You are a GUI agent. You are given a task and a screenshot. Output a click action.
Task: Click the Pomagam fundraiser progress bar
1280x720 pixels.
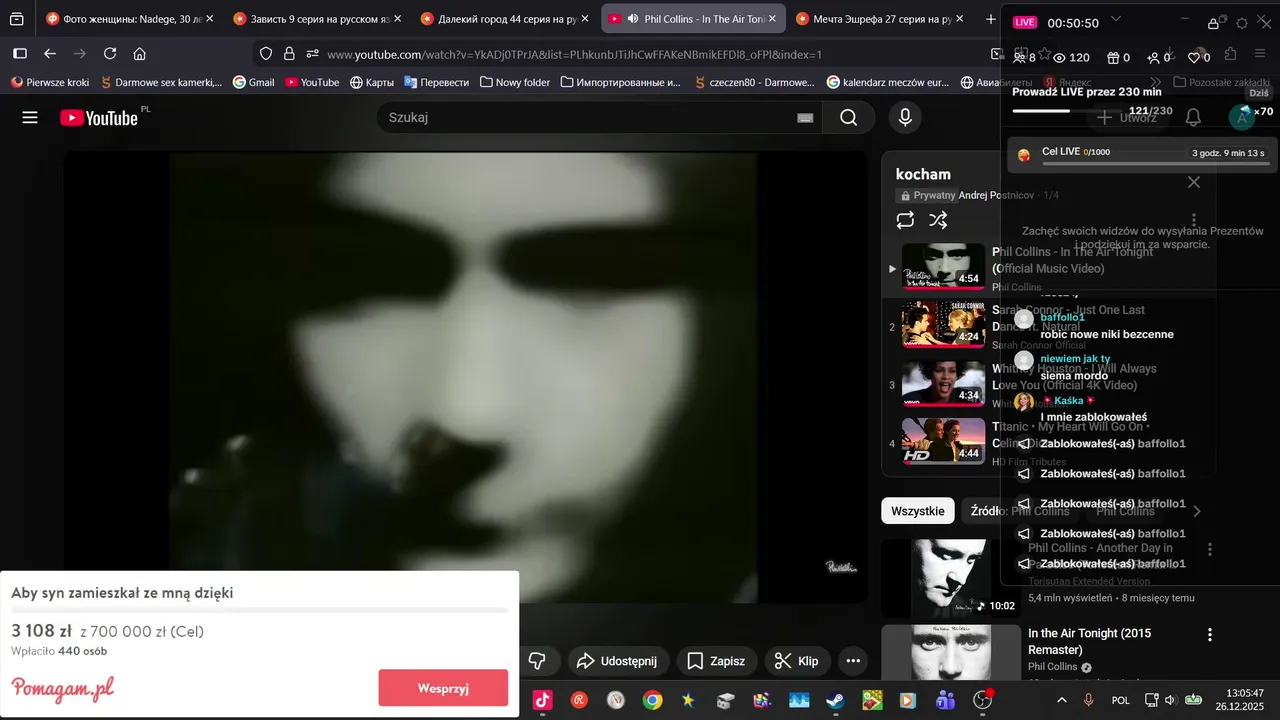point(260,610)
